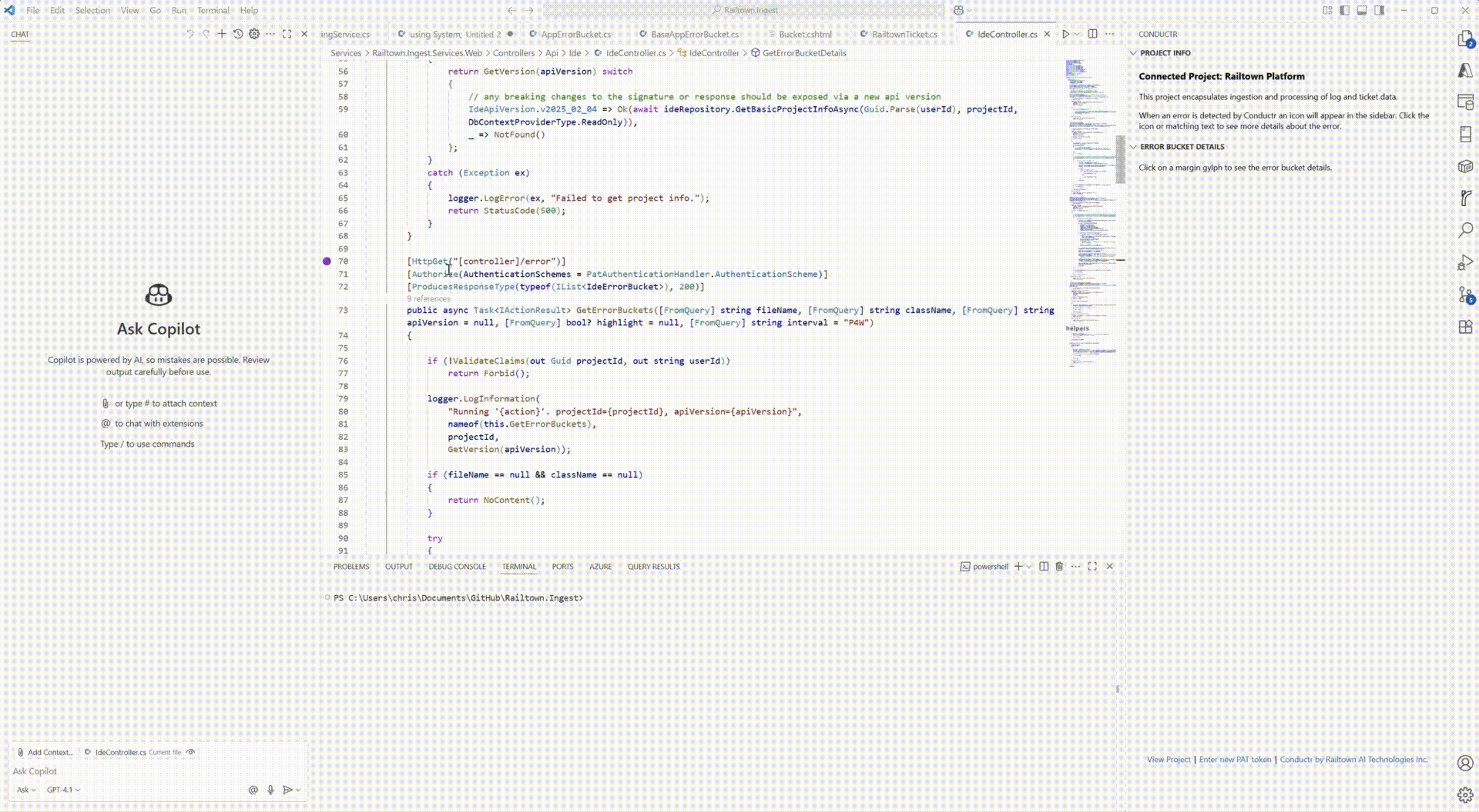1479x812 pixels.
Task: Maximize the chat panel
Action: tap(287, 34)
